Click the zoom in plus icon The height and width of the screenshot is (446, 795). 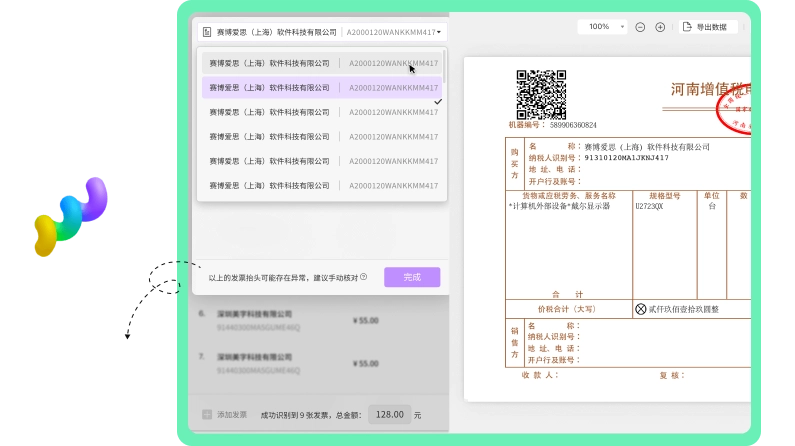(x=660, y=27)
